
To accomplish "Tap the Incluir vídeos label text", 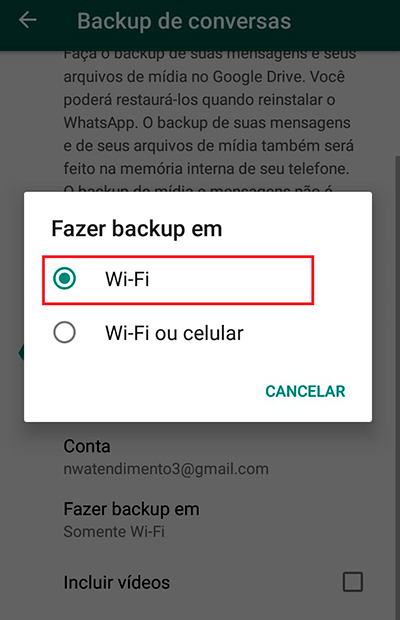I will [x=117, y=582].
